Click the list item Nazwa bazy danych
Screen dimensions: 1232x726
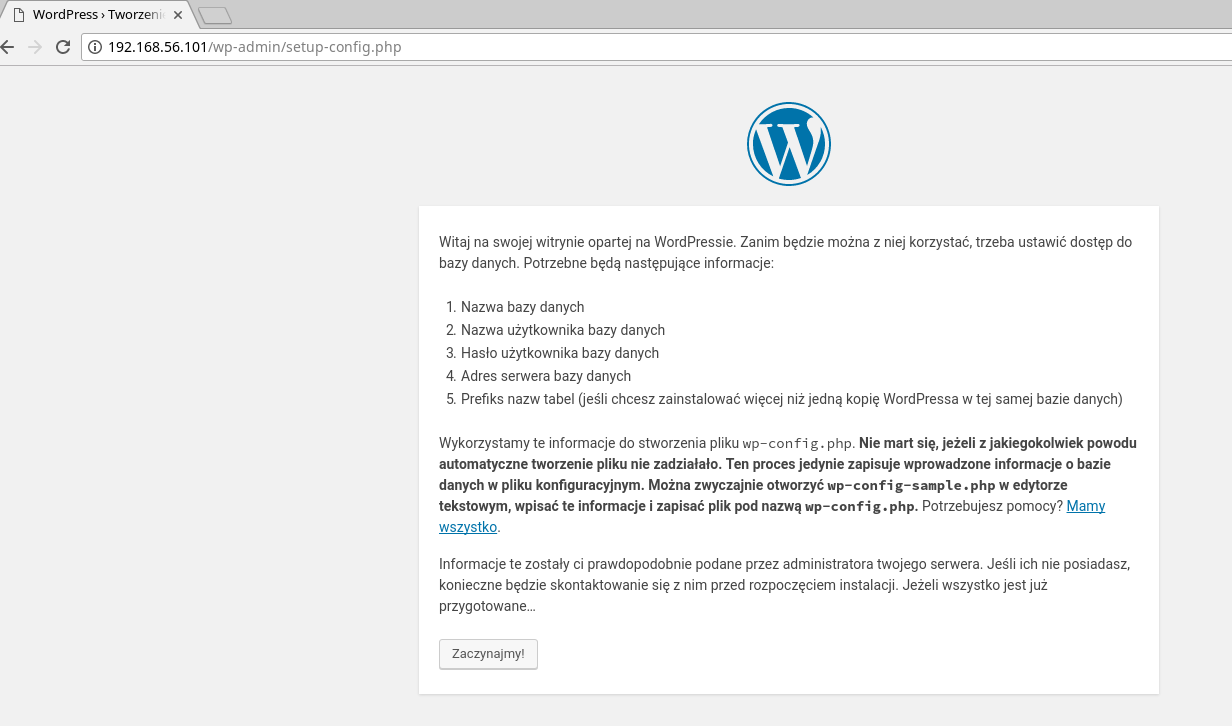pyautogui.click(x=522, y=307)
